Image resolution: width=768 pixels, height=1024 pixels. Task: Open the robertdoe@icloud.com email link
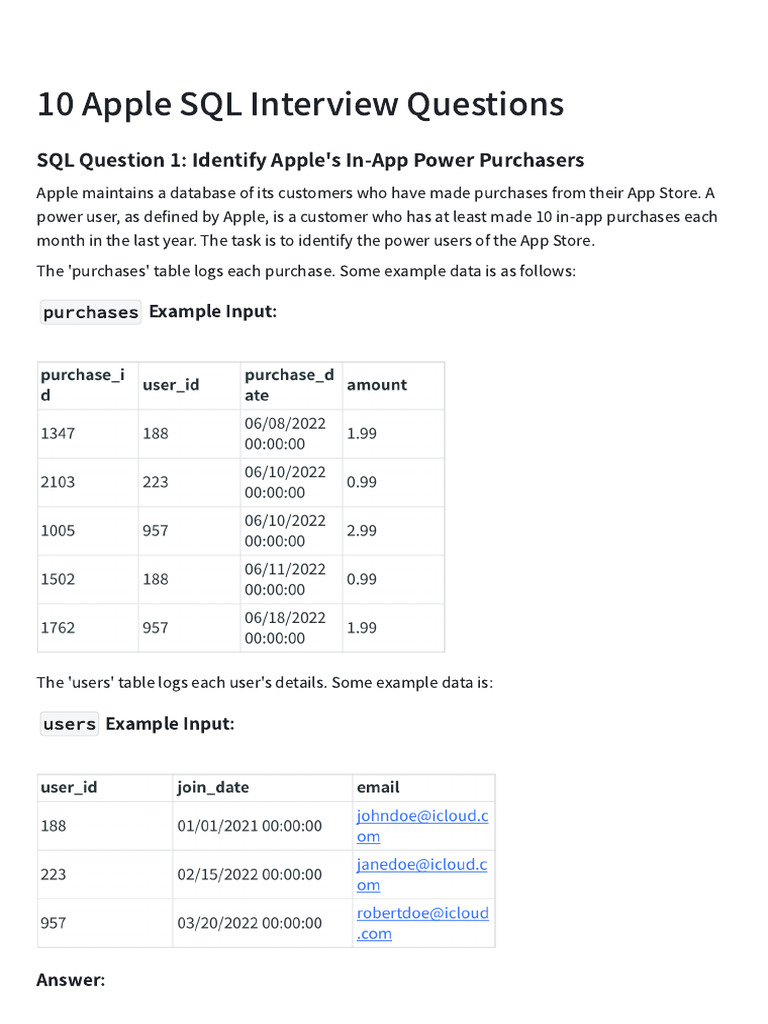click(422, 913)
